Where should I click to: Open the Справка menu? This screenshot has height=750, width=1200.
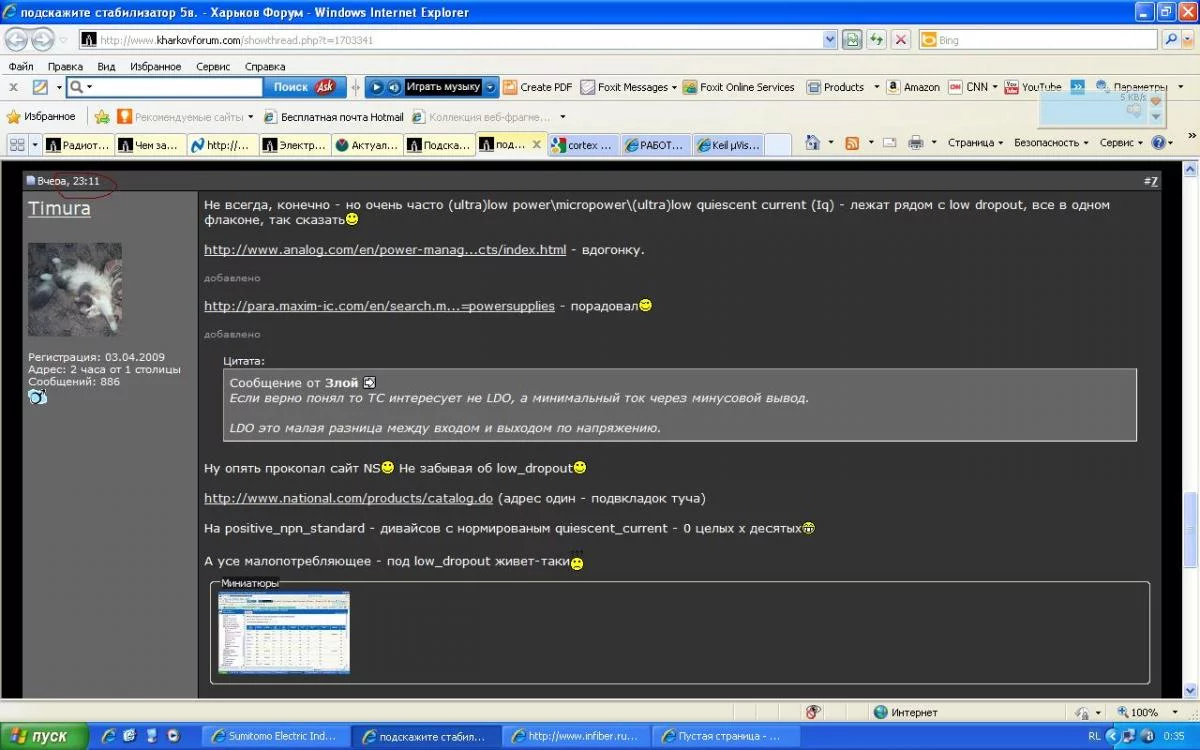[265, 66]
